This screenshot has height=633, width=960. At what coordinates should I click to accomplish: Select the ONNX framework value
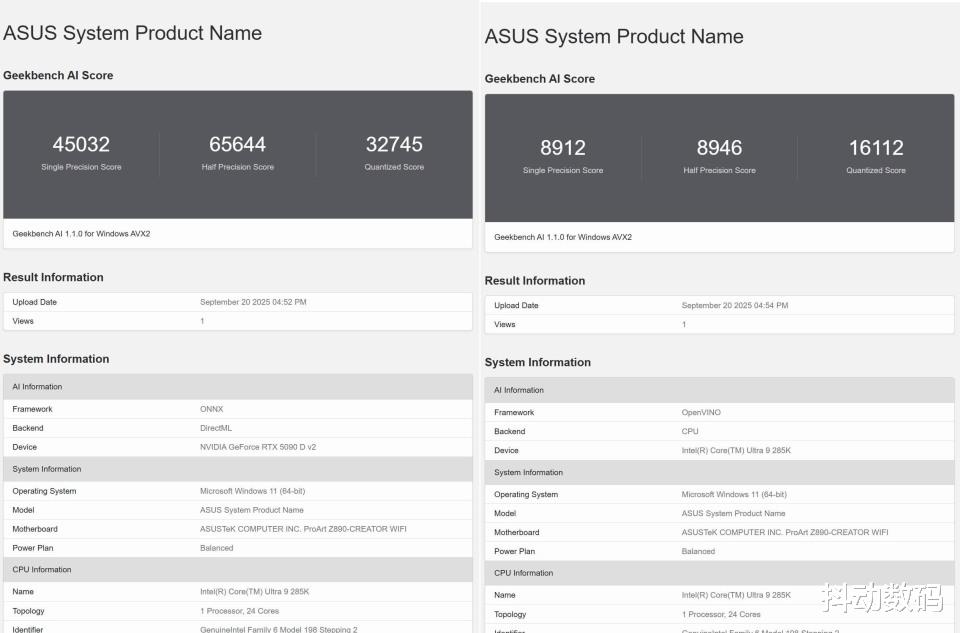click(x=212, y=409)
